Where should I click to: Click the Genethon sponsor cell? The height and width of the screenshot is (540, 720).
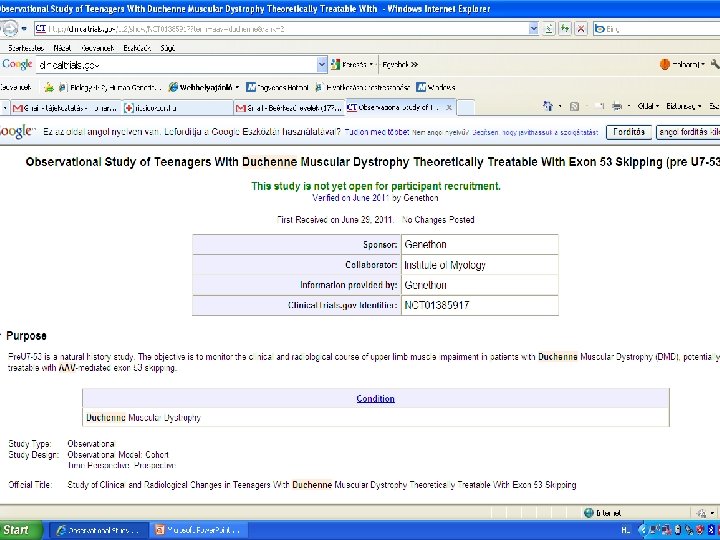(x=480, y=244)
